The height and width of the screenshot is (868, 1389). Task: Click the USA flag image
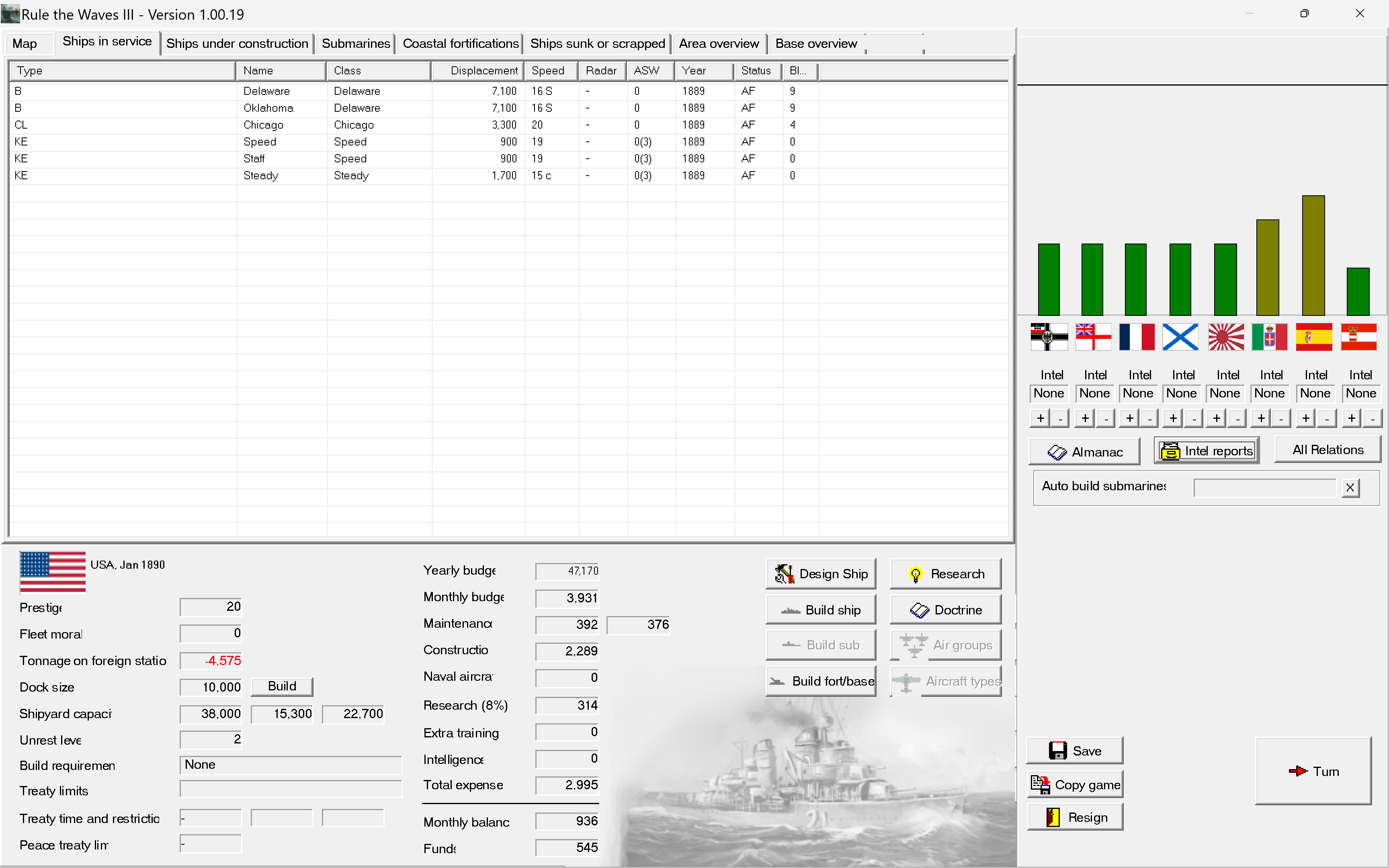52,571
